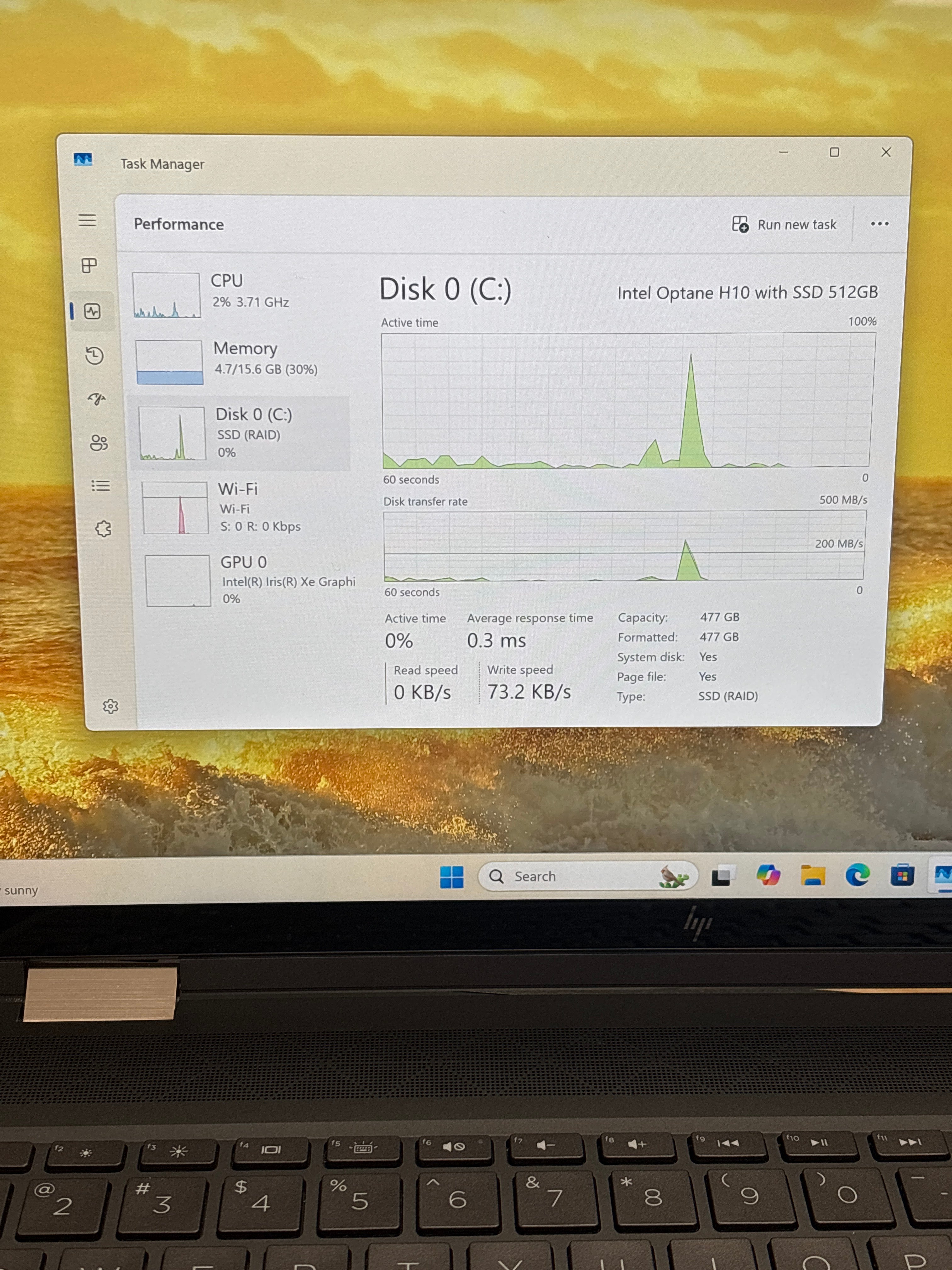Click the taskbar Search box
Screen dimensions: 952x1270
588,877
